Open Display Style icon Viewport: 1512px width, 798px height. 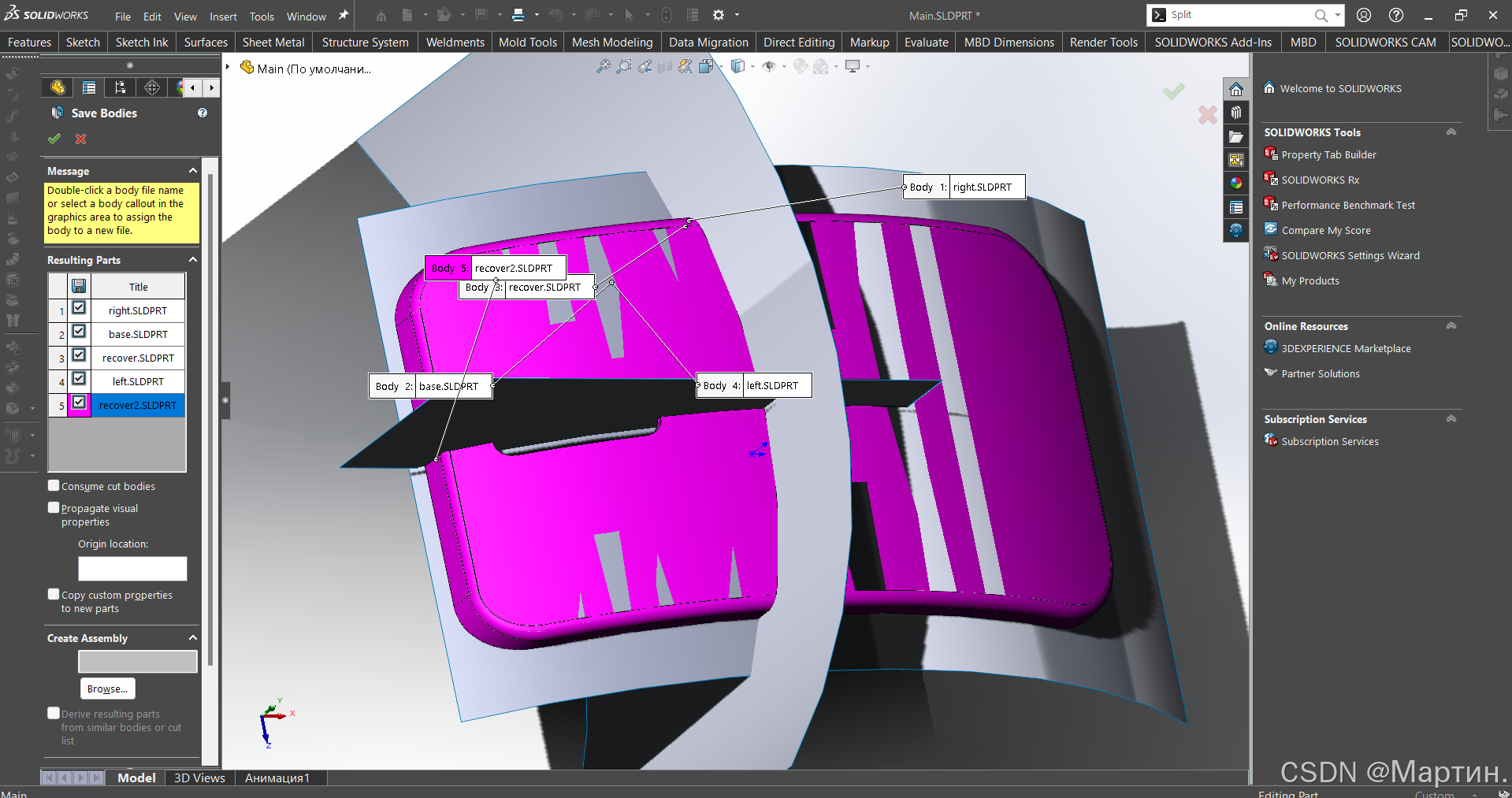tap(737, 67)
